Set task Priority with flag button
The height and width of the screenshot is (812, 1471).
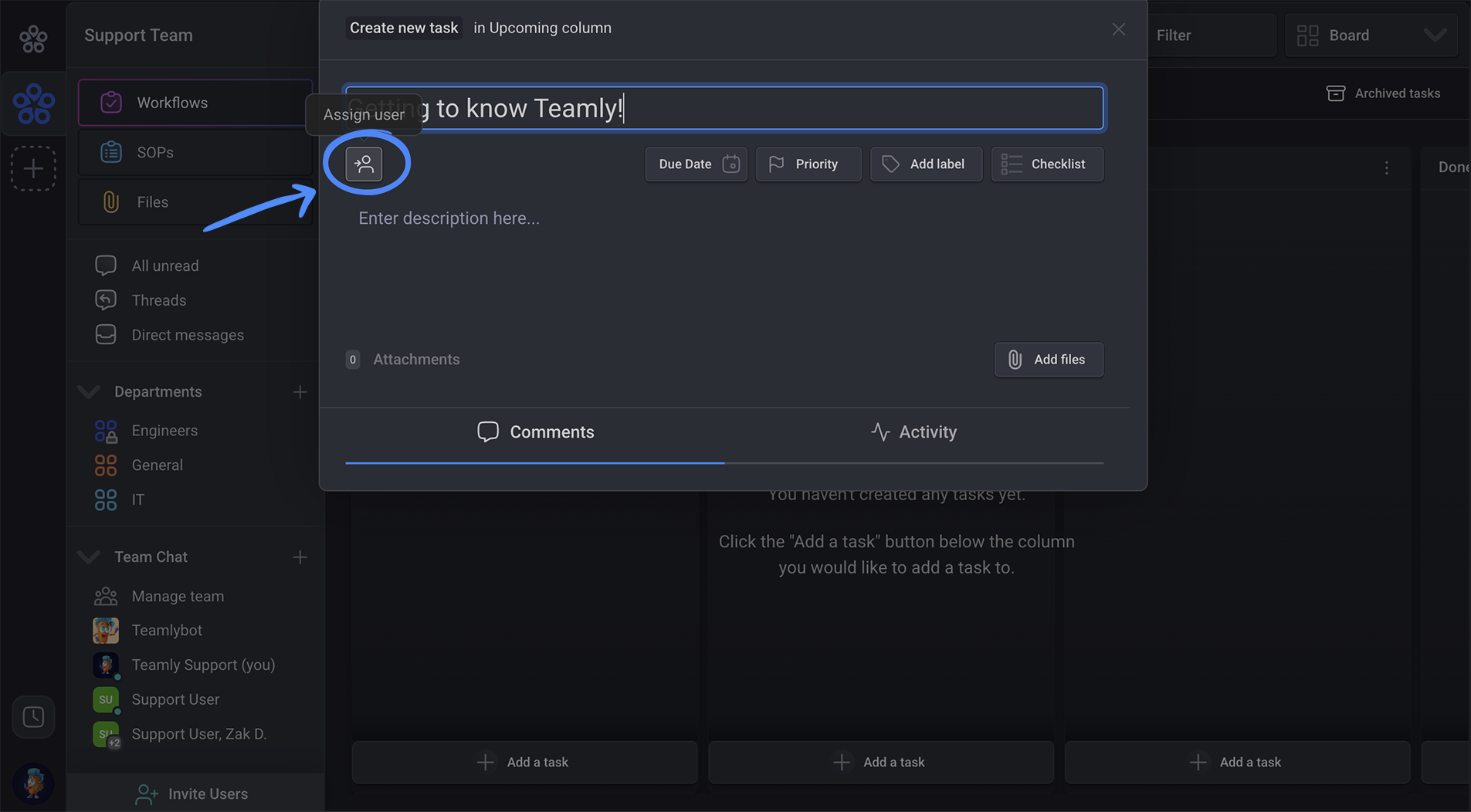coord(808,164)
